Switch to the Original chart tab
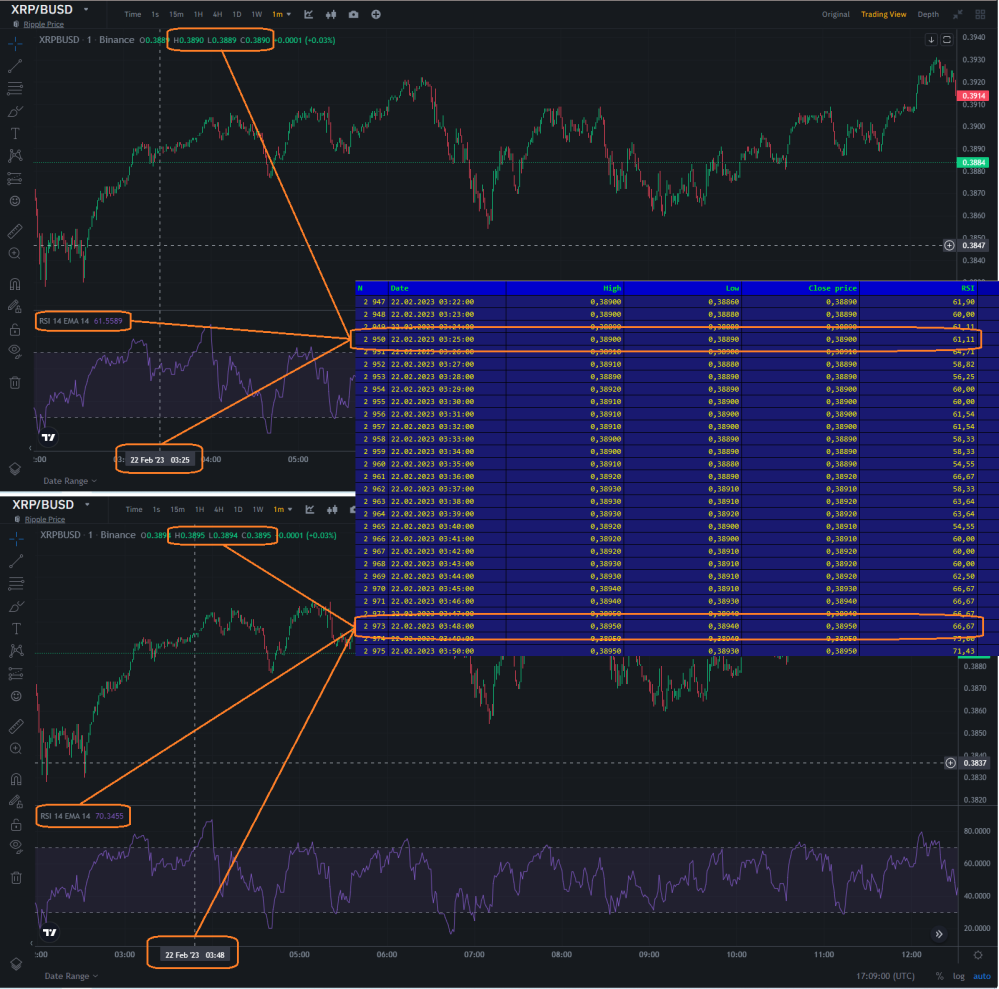Image resolution: width=999 pixels, height=989 pixels. tap(835, 14)
